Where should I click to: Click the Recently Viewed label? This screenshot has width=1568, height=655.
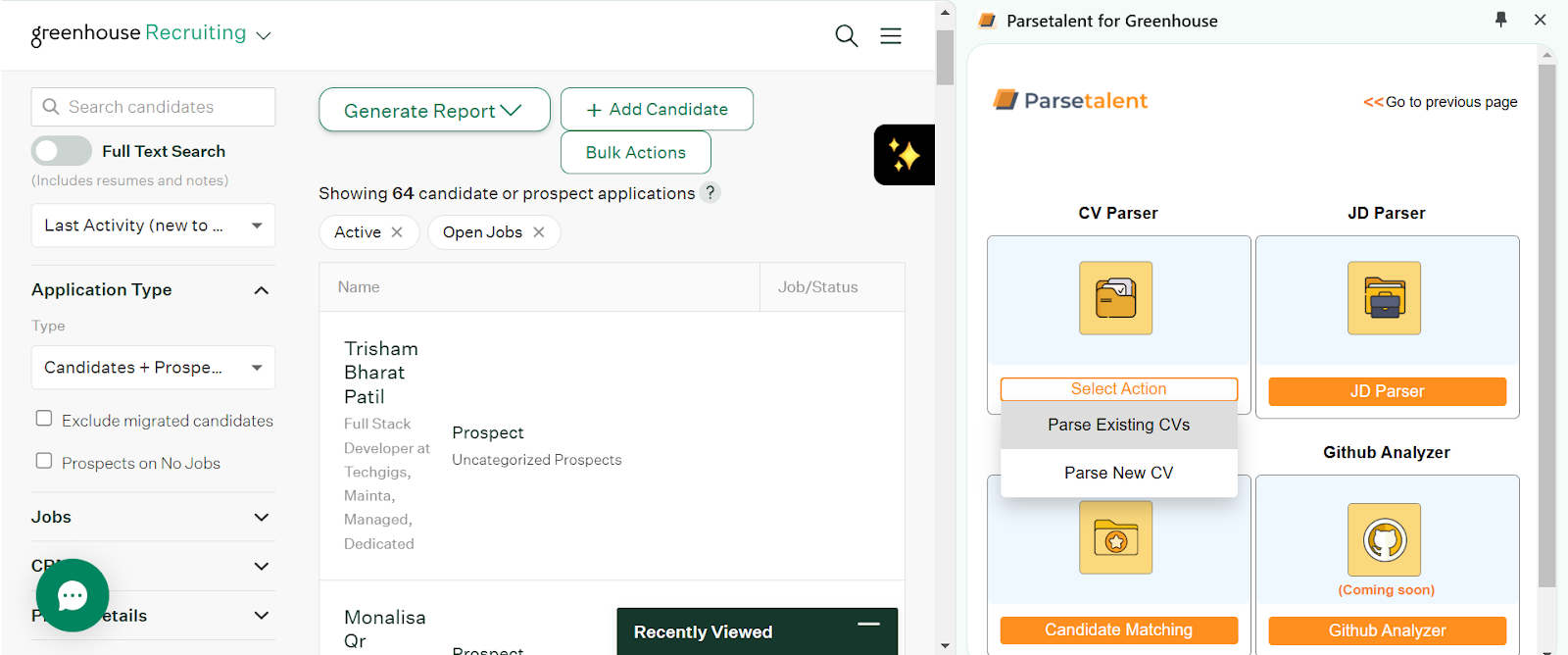point(703,632)
